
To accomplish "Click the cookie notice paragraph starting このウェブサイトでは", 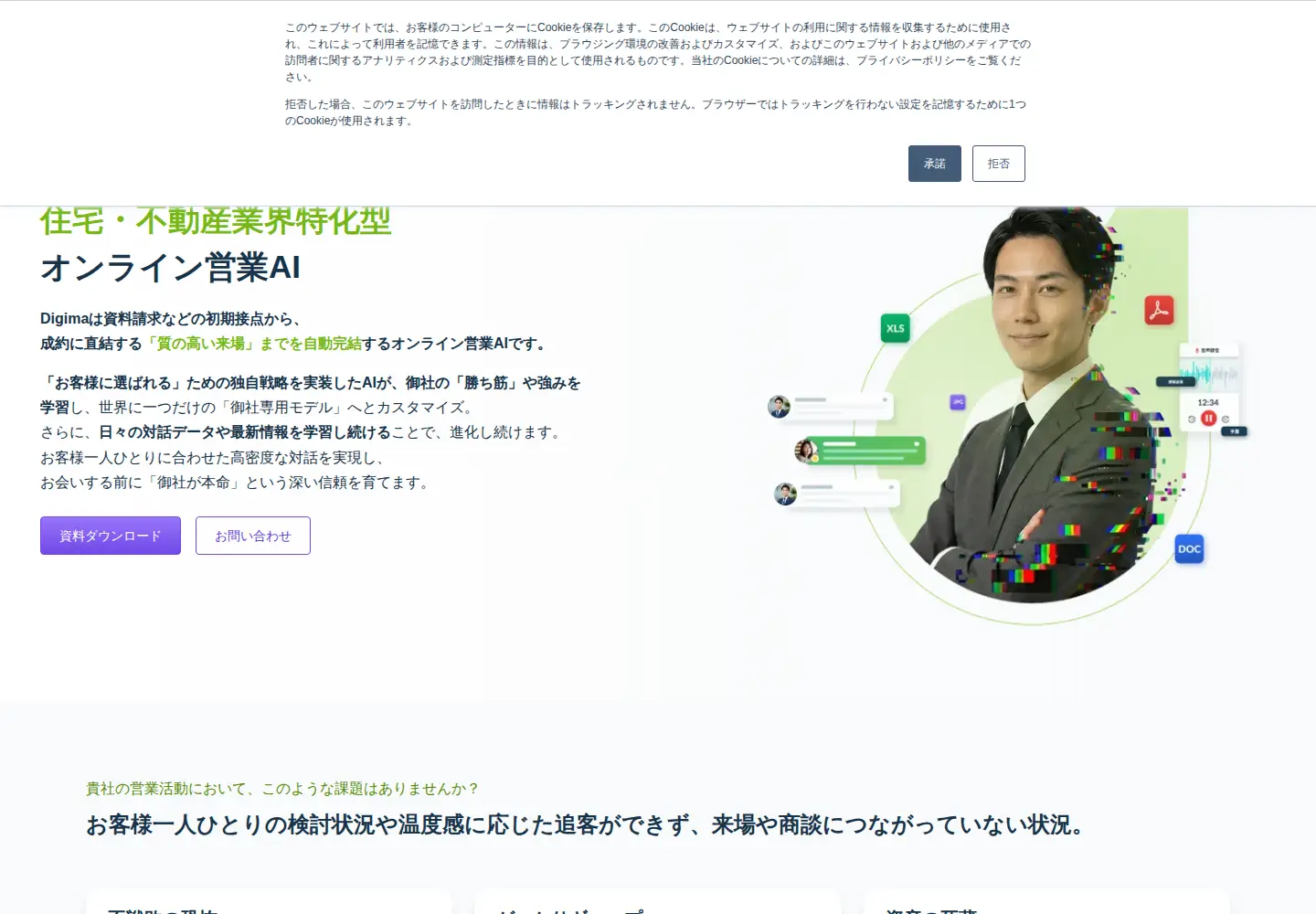I will [x=658, y=52].
